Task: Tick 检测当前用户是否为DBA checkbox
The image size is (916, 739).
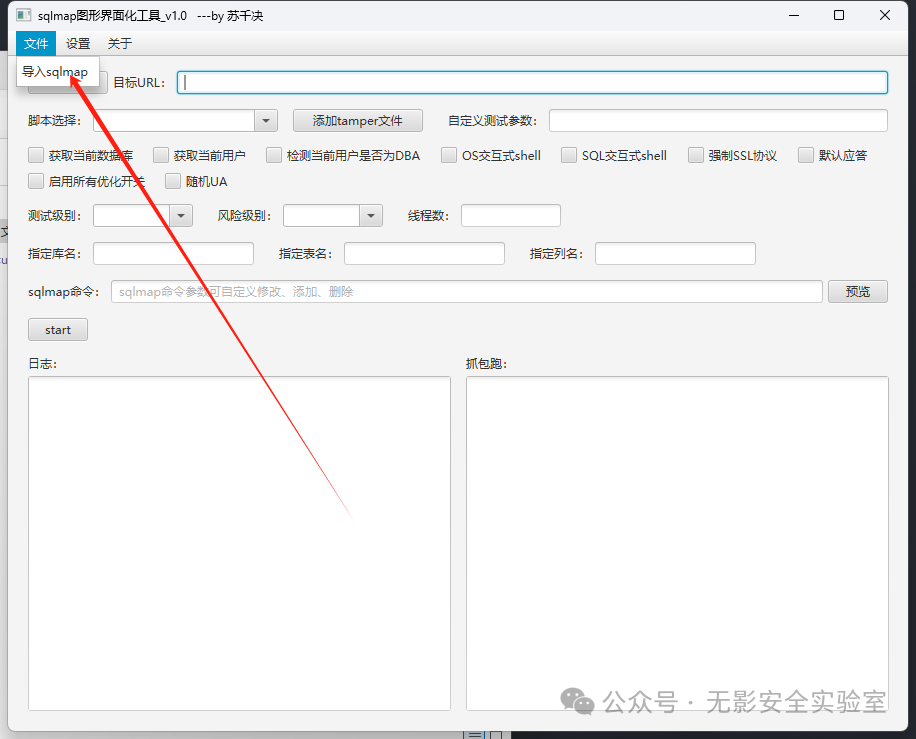Action: [x=273, y=155]
